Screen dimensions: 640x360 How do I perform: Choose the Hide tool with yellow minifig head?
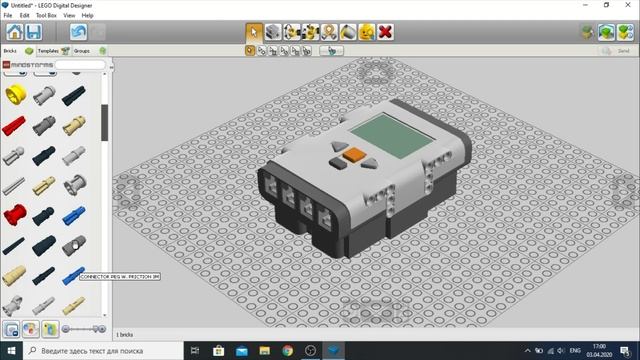[367, 32]
